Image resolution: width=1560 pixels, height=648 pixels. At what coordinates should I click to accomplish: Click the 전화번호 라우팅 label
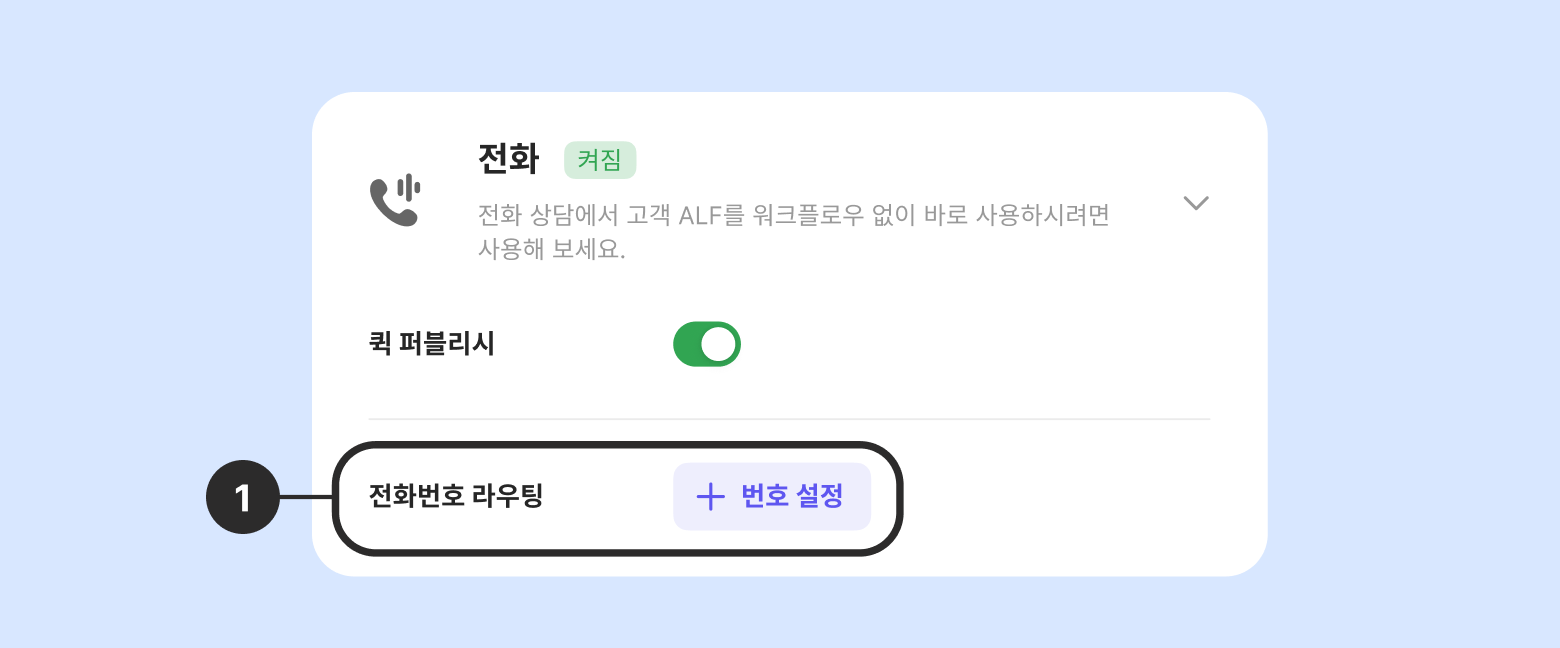(456, 496)
